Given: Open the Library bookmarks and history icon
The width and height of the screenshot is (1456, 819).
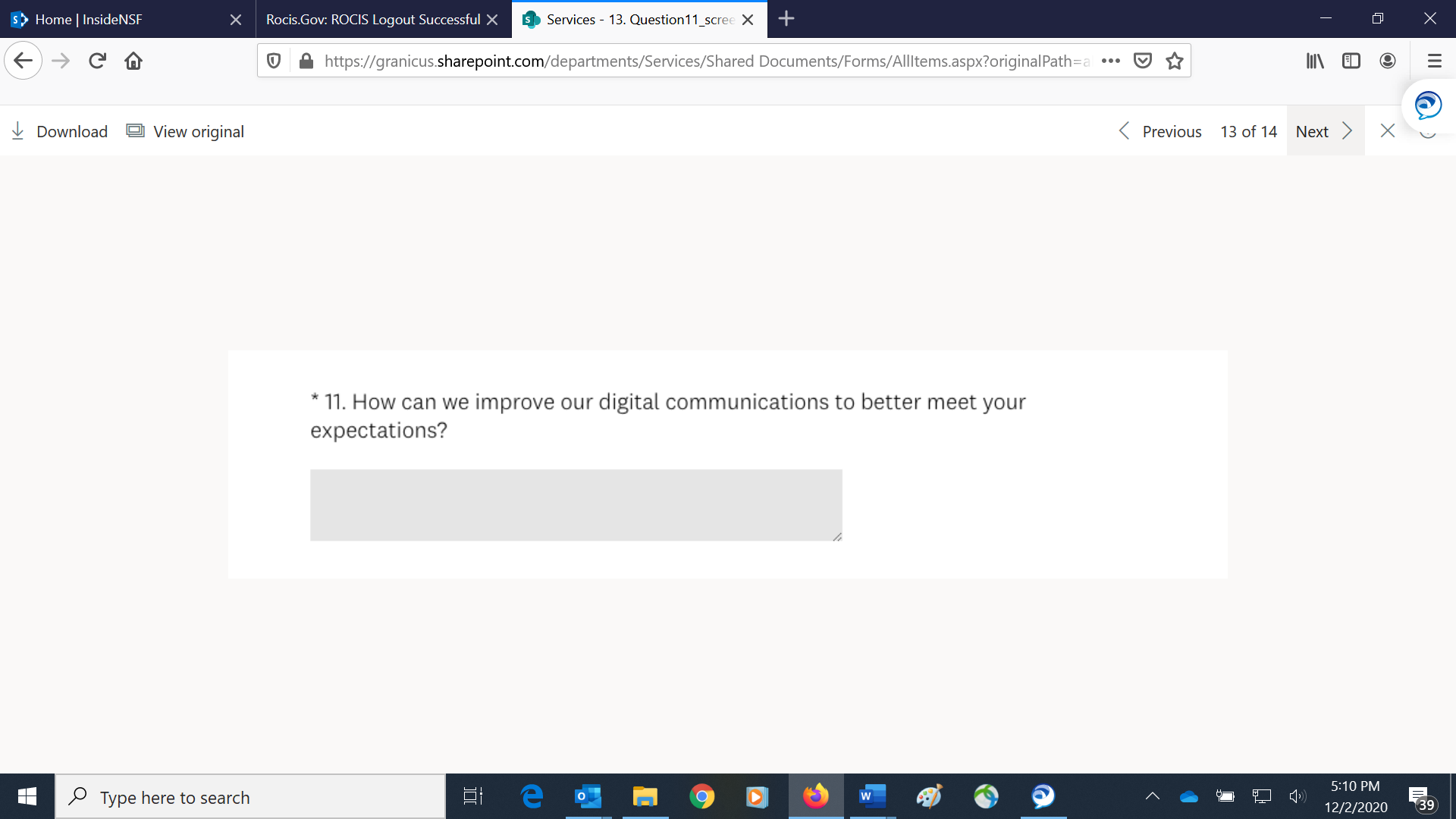Looking at the screenshot, I should click(1314, 61).
